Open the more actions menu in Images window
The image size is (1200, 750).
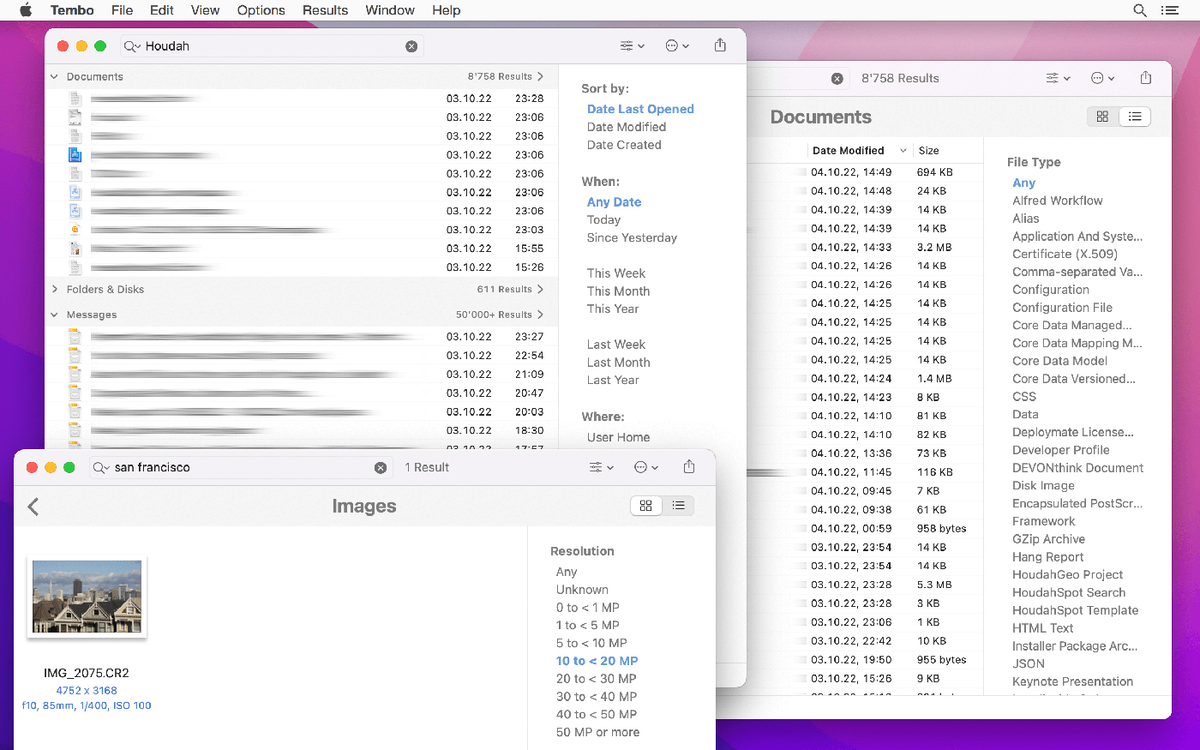click(646, 467)
